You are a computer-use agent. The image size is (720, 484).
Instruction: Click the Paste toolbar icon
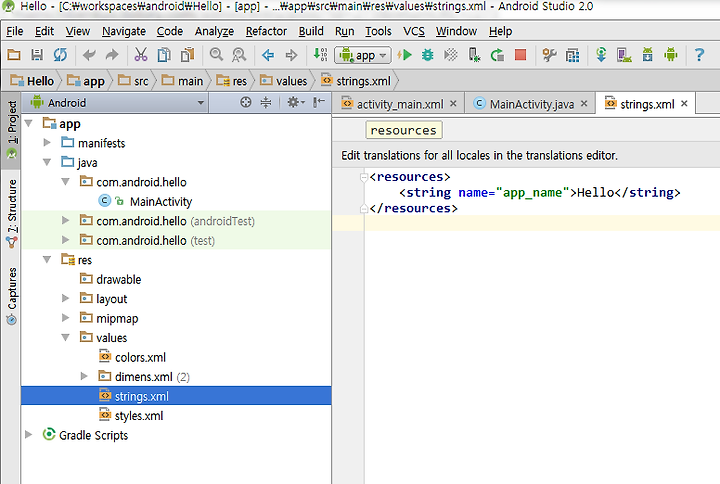(x=187, y=55)
